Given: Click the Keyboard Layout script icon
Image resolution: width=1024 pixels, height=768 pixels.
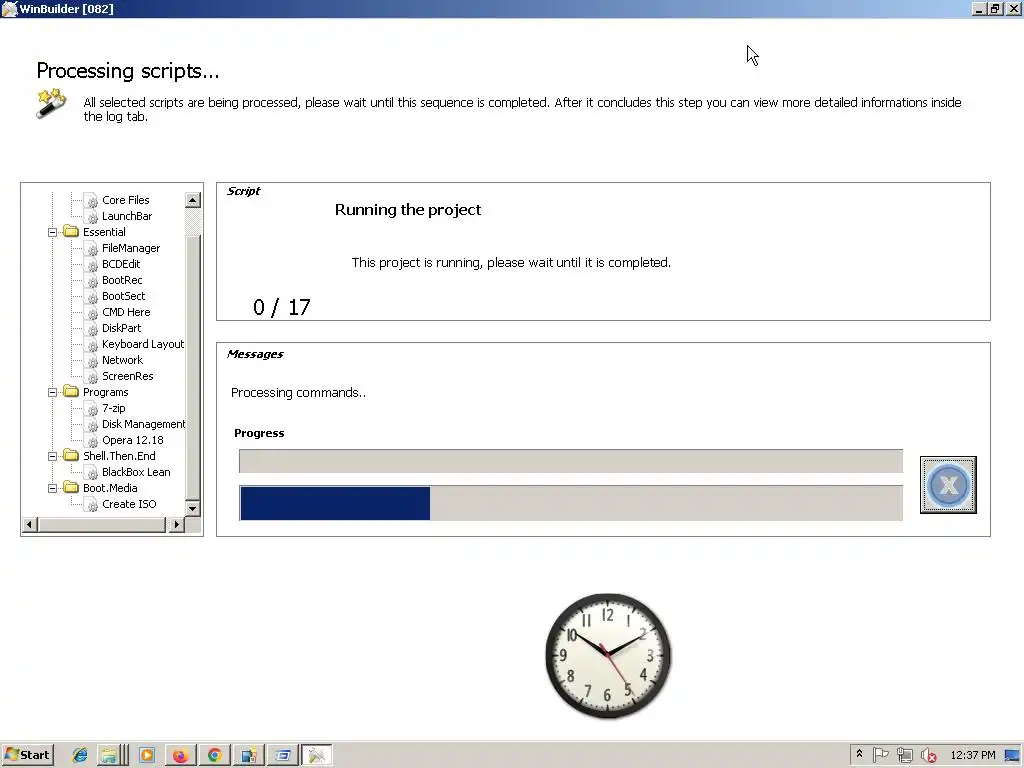Looking at the screenshot, I should pos(92,345).
